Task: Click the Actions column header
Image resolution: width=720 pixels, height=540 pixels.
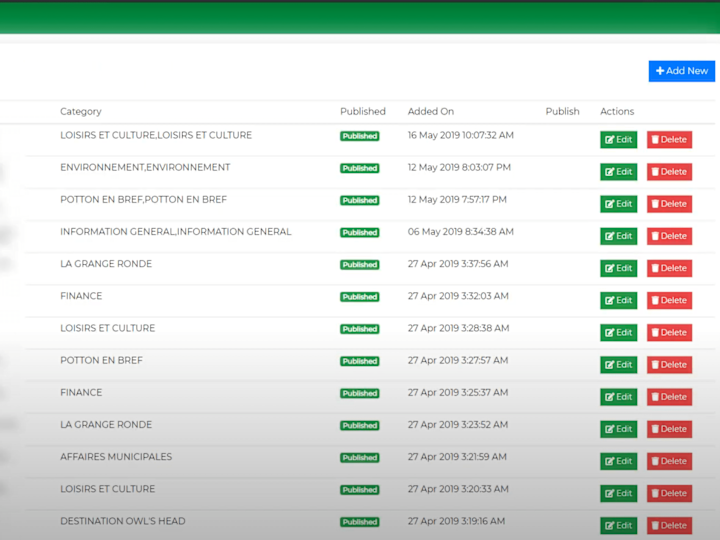Action: [x=617, y=112]
